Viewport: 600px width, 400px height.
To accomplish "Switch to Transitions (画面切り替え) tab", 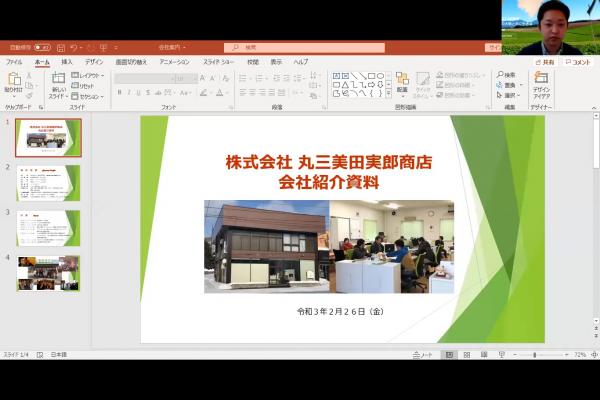I will point(131,62).
